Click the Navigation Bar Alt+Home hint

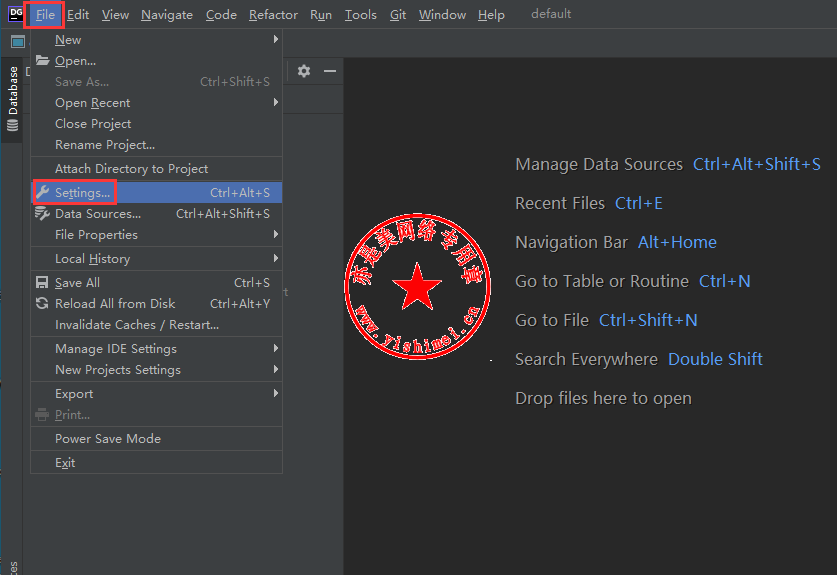coord(615,242)
